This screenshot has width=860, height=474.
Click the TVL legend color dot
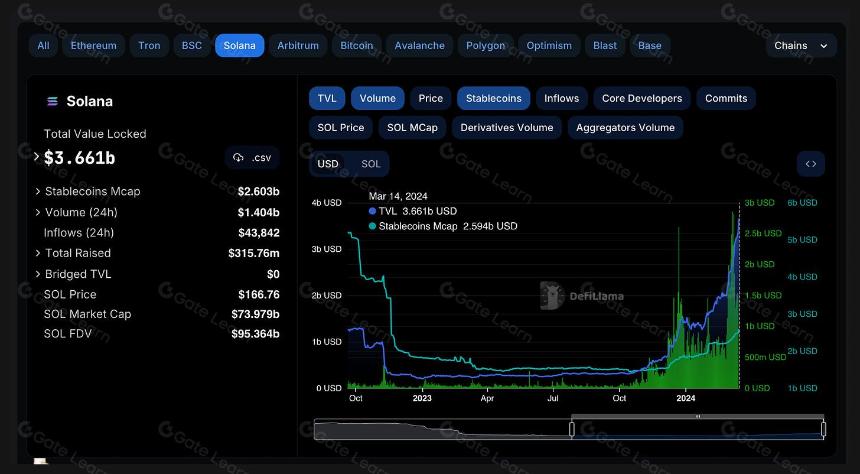(372, 211)
